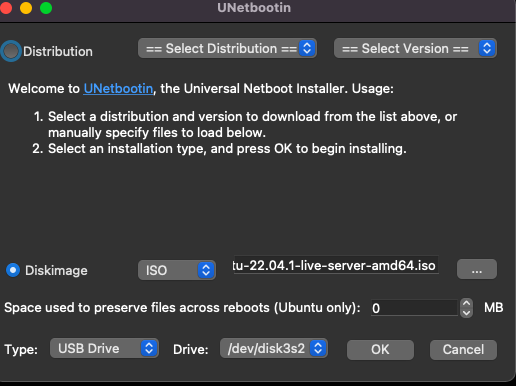Choose a drive from /dev/disk3s2 dropdown
516x386 pixels.
pos(274,348)
